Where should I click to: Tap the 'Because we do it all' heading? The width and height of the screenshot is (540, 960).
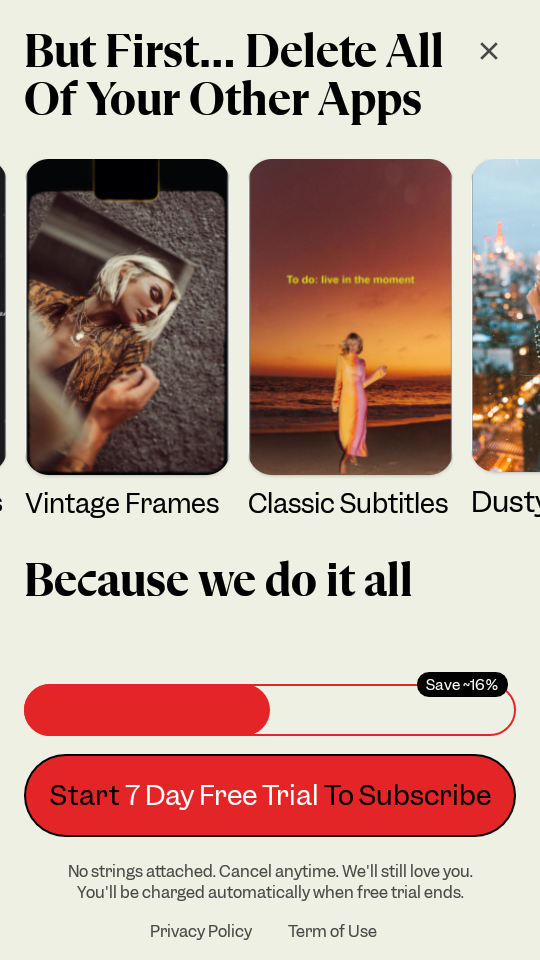pyautogui.click(x=218, y=579)
